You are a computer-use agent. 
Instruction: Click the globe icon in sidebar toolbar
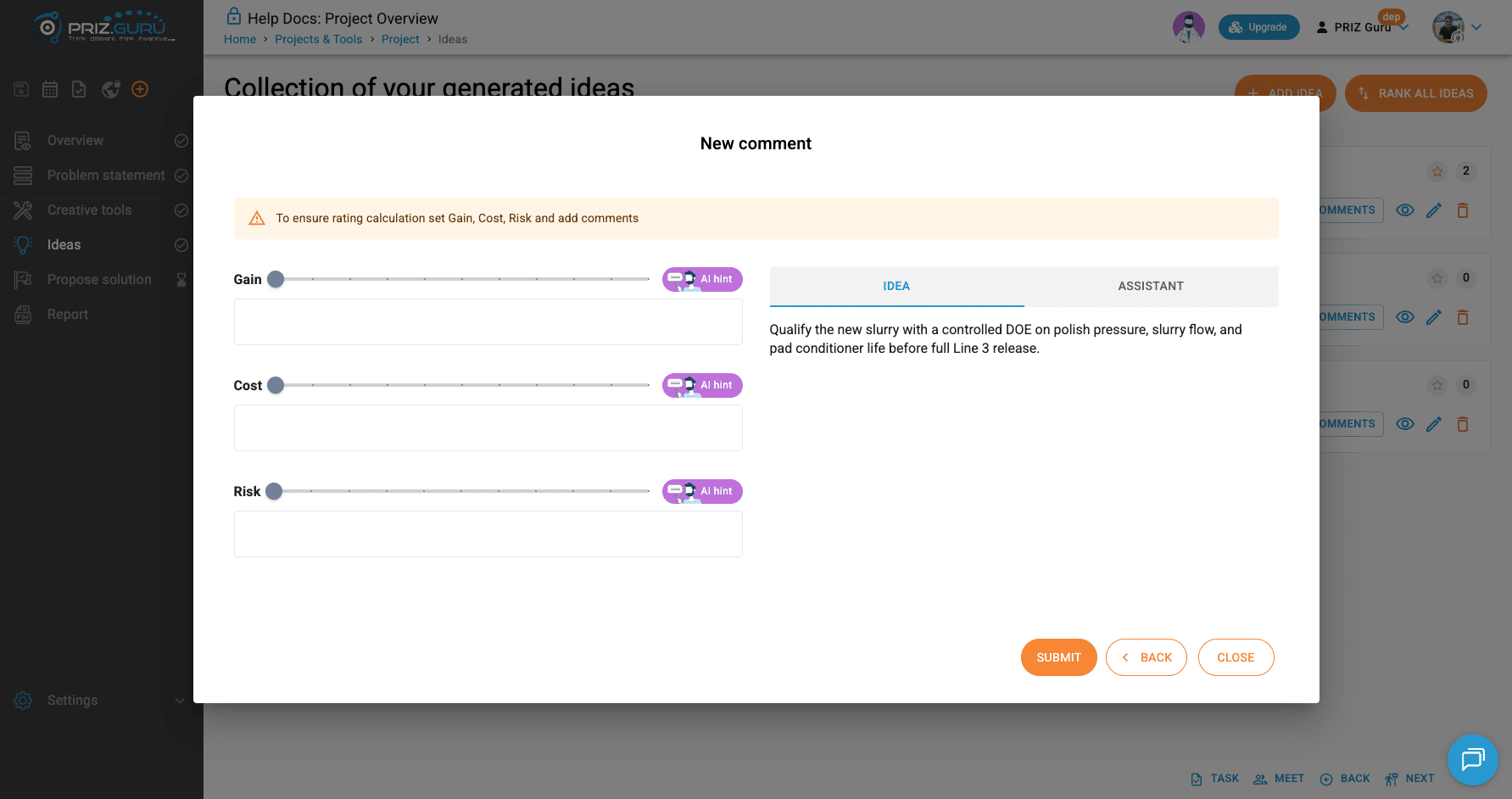pyautogui.click(x=110, y=89)
